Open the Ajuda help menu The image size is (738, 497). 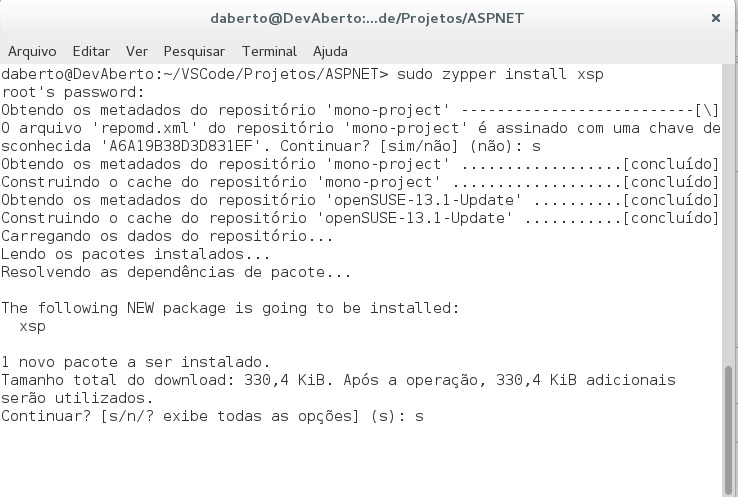pos(330,51)
